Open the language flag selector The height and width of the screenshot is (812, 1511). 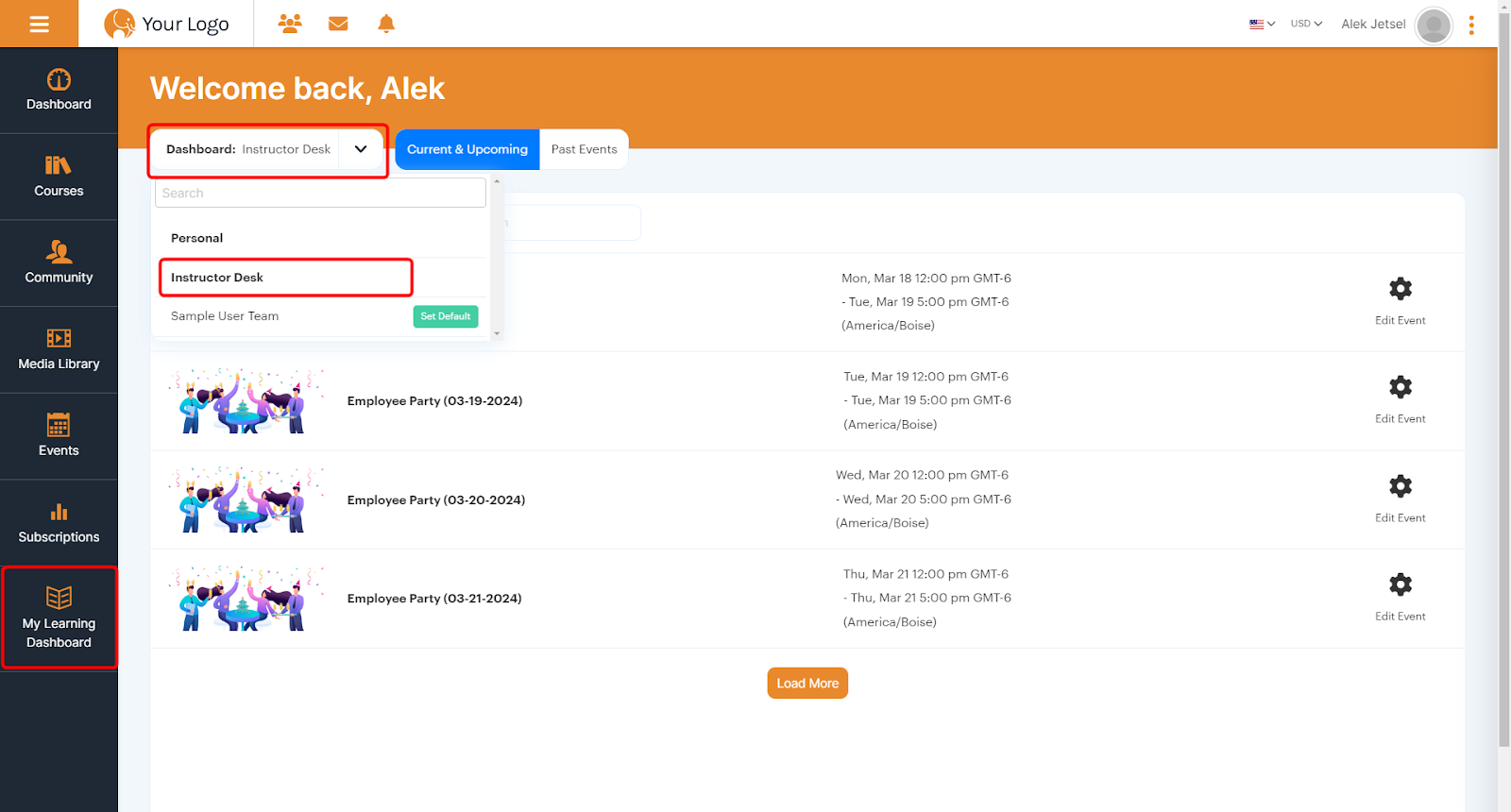(1262, 24)
